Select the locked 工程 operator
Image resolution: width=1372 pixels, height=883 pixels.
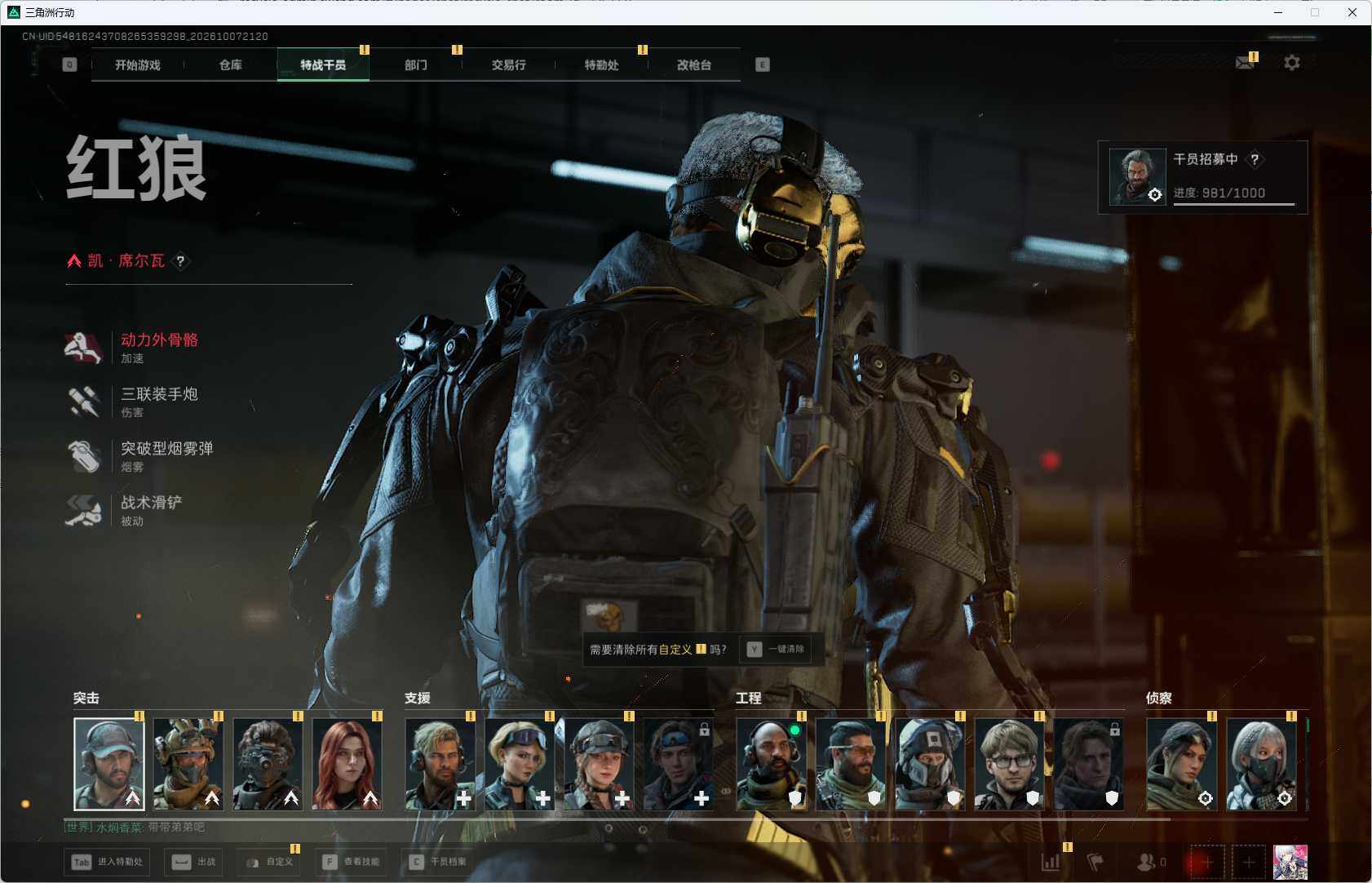(x=1089, y=764)
